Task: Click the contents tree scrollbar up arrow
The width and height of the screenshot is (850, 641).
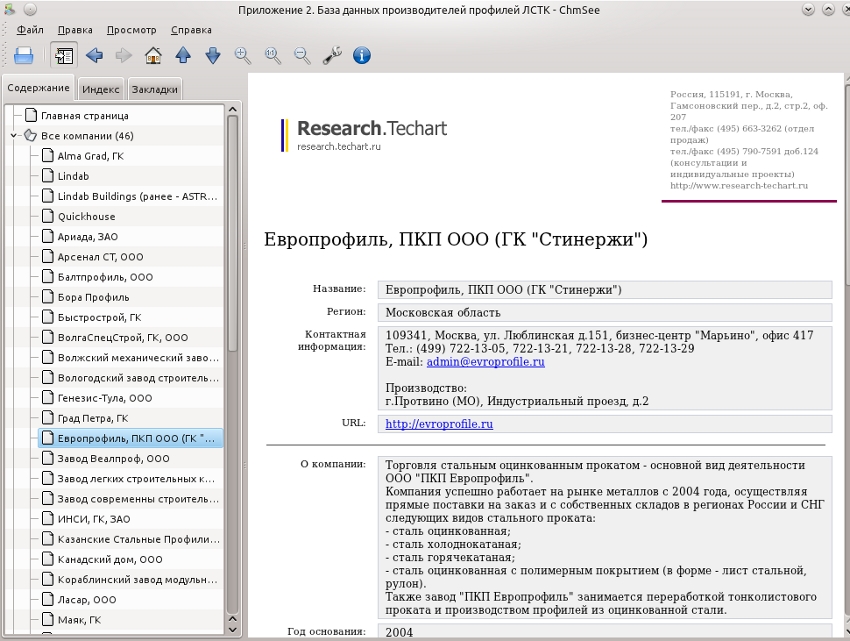Action: tap(233, 110)
